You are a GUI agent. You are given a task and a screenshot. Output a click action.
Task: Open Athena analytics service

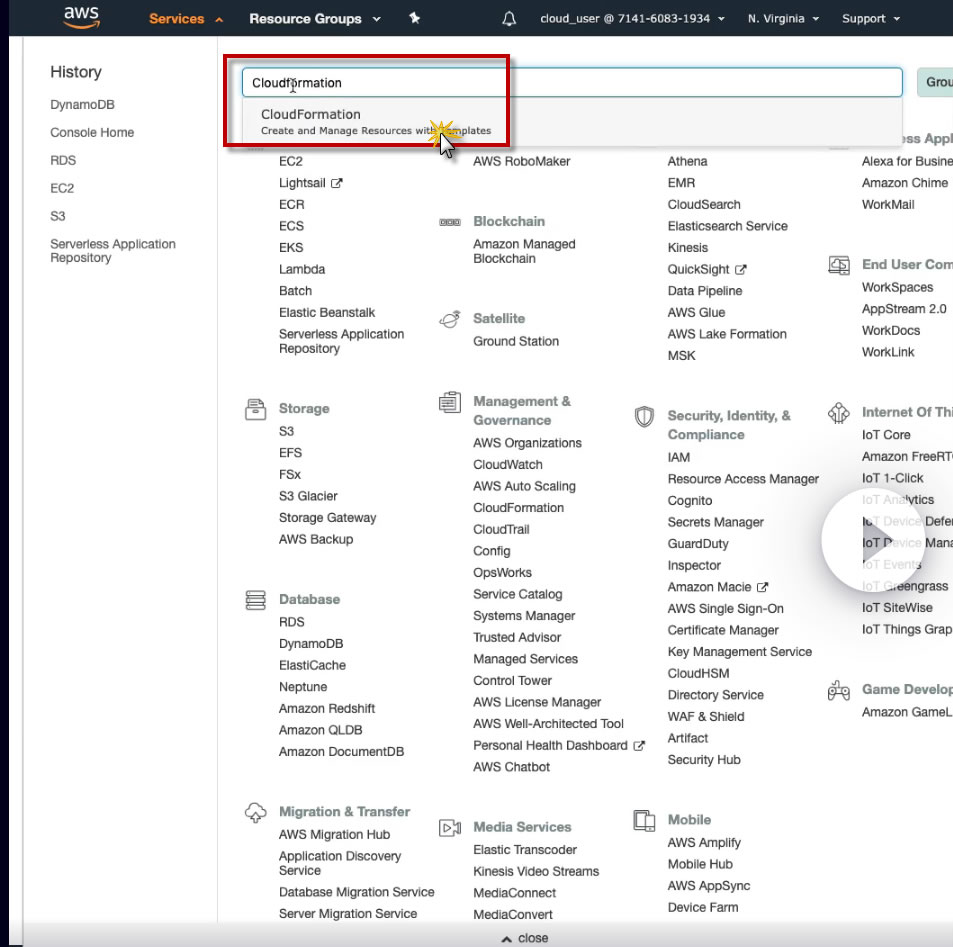[687, 162]
